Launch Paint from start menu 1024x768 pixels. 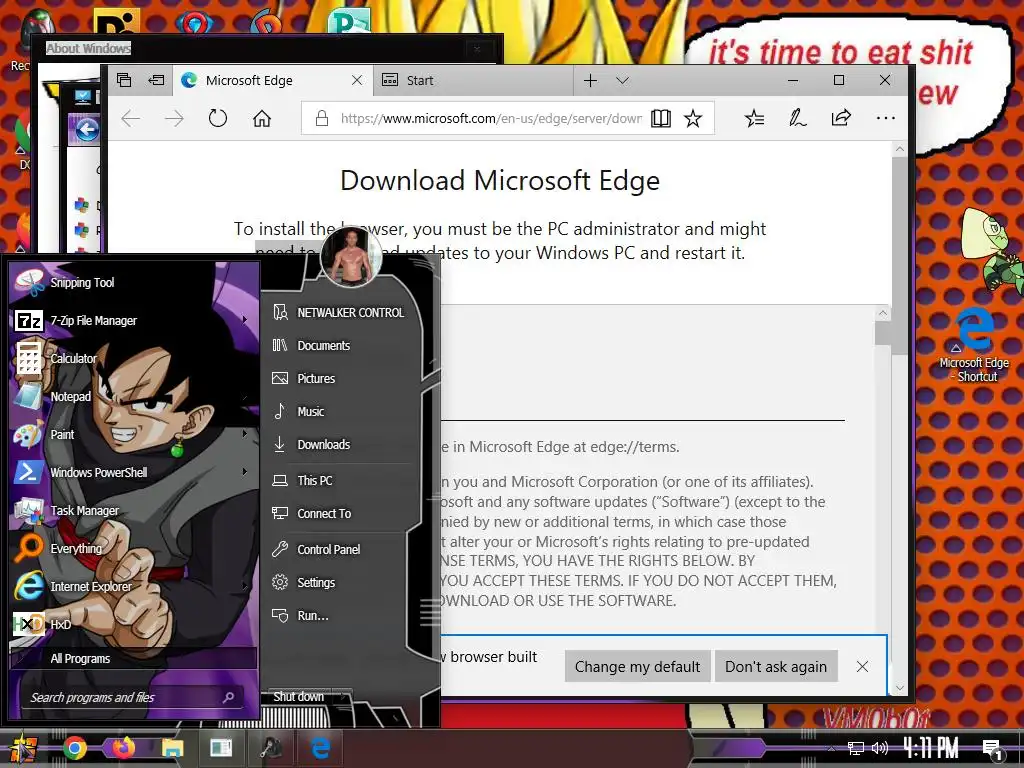point(134,434)
